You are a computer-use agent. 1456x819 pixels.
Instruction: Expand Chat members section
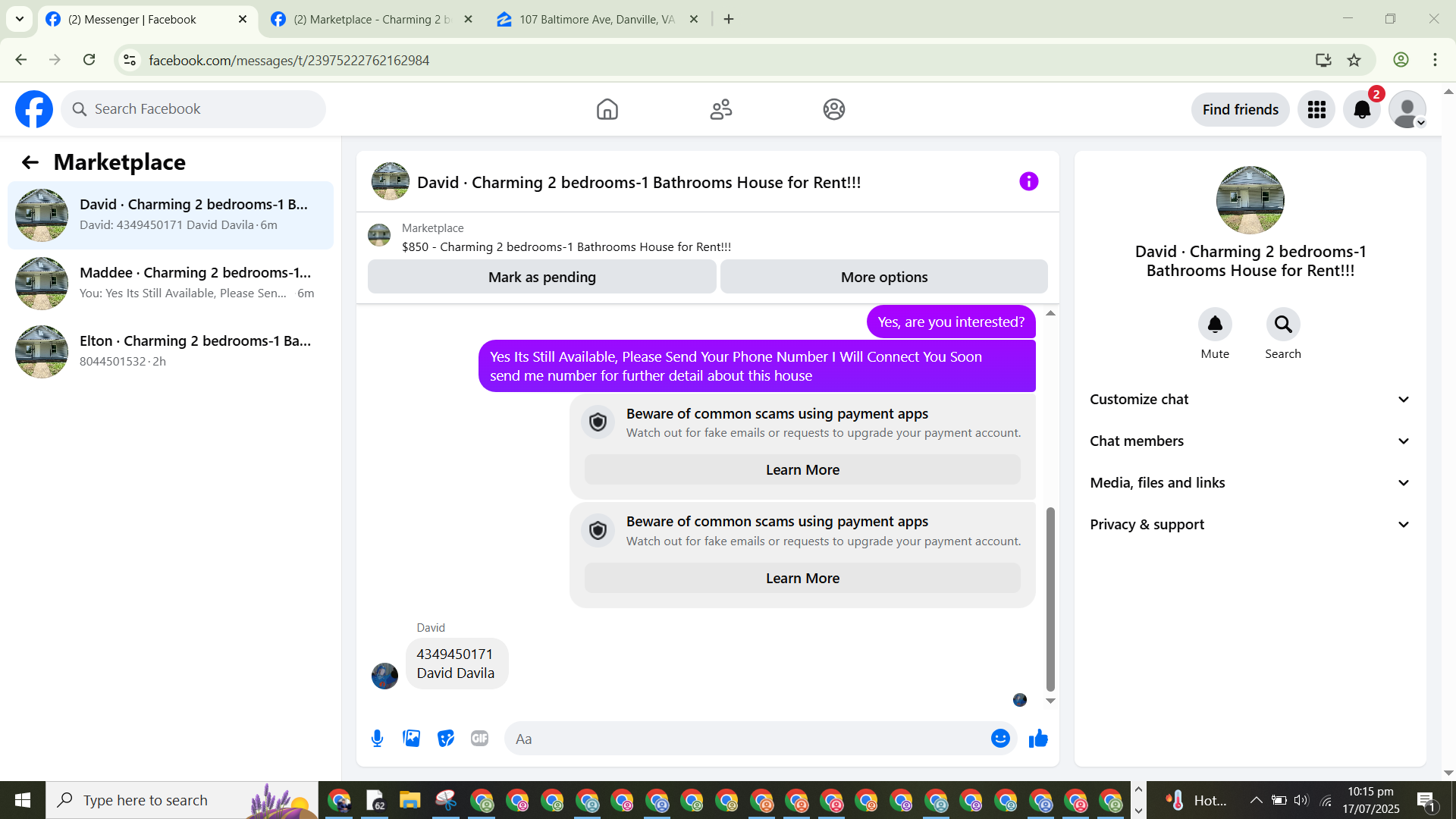pyautogui.click(x=1250, y=441)
